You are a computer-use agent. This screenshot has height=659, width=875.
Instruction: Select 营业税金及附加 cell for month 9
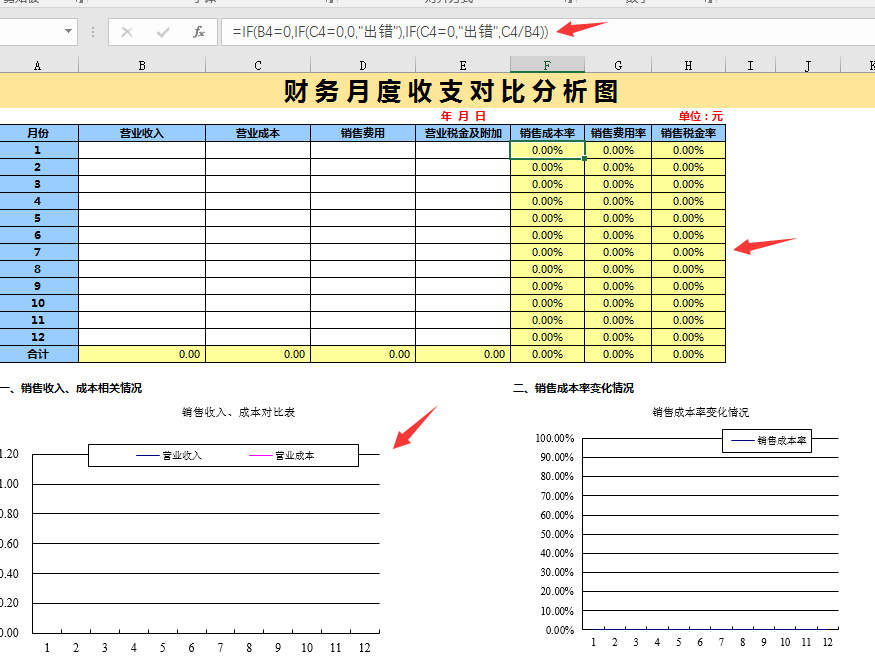point(463,286)
